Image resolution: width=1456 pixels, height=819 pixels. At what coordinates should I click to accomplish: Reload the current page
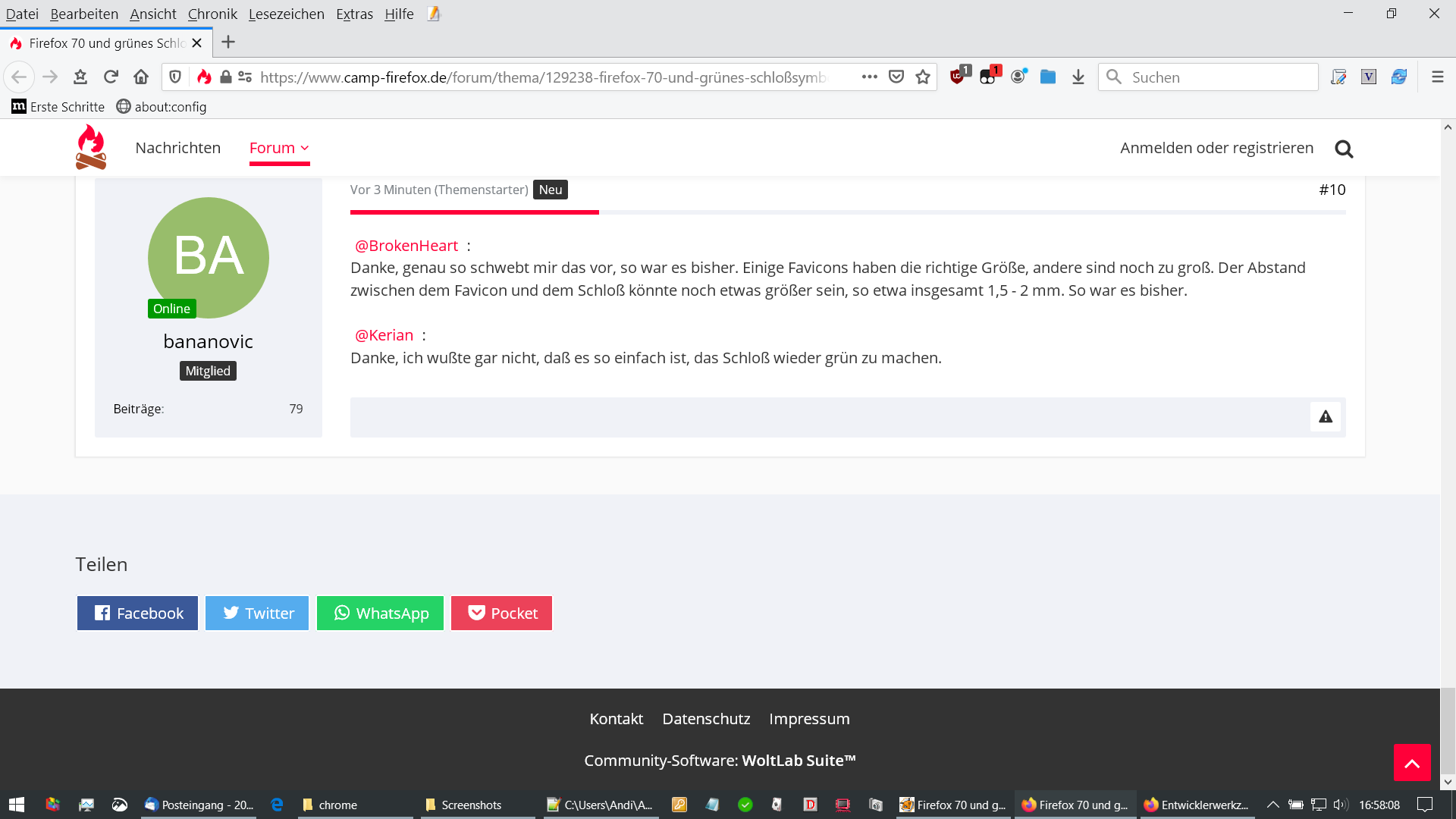[x=111, y=77]
